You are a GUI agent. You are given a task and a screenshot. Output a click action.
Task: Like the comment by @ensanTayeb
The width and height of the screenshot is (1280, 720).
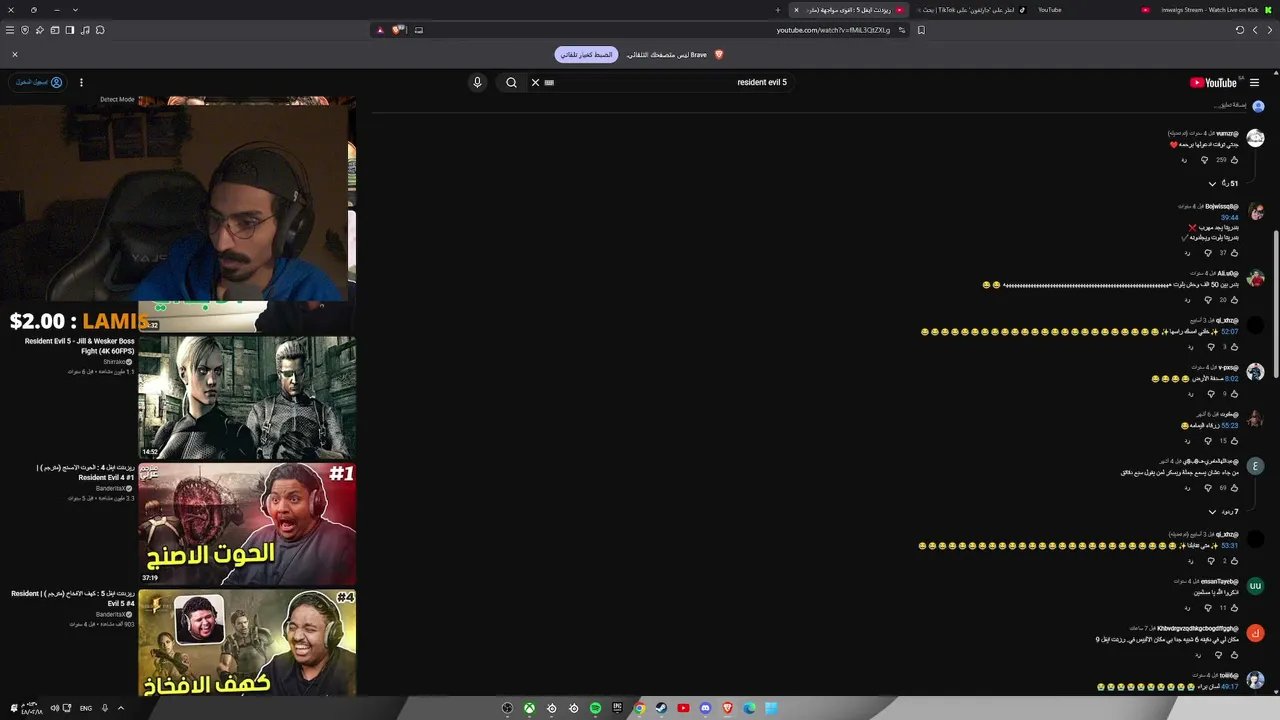coord(1234,608)
